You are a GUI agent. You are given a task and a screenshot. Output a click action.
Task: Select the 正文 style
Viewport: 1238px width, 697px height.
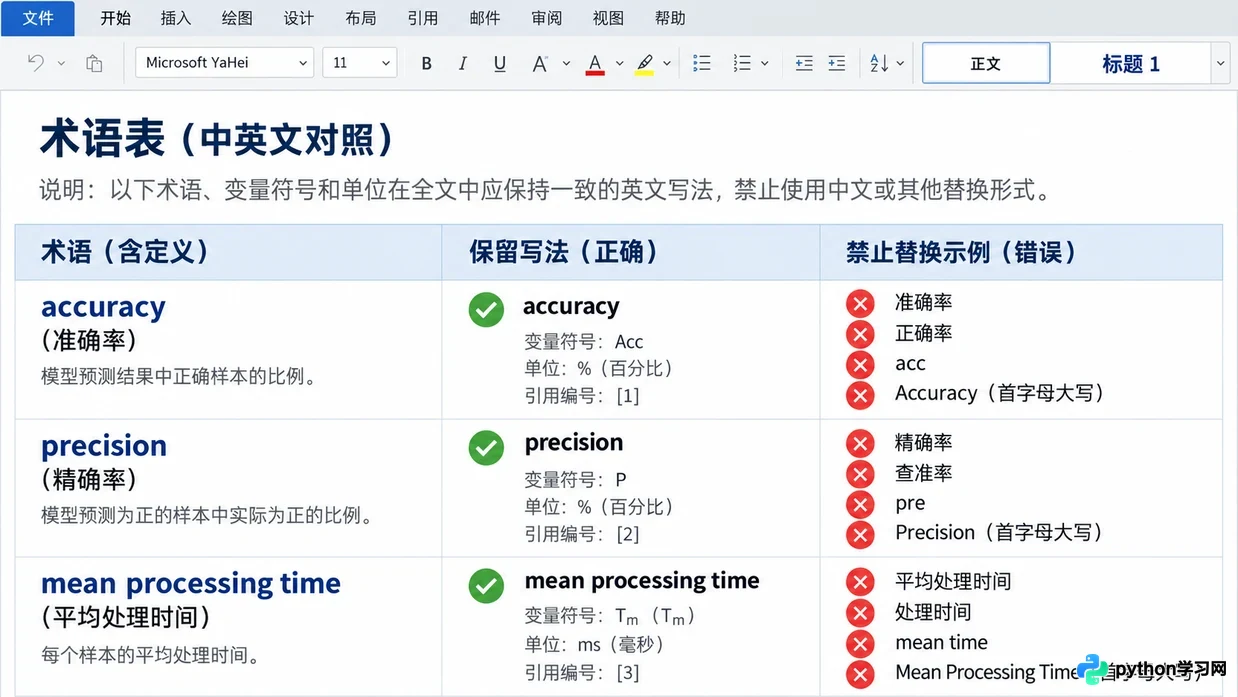(986, 63)
